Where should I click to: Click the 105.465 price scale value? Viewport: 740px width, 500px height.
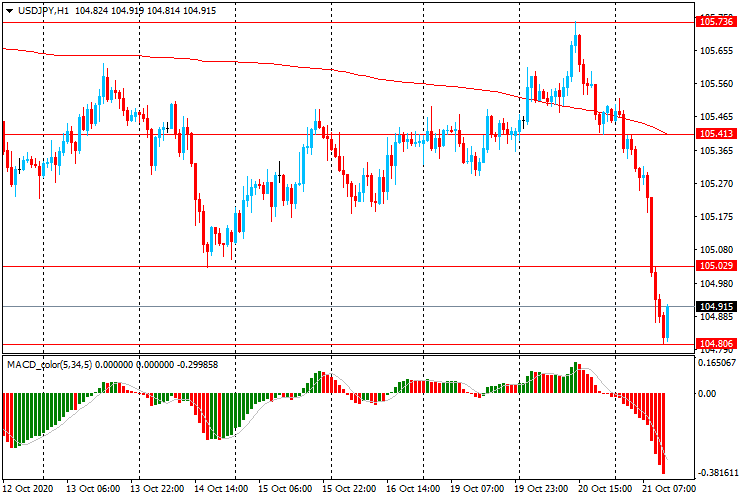[x=716, y=117]
